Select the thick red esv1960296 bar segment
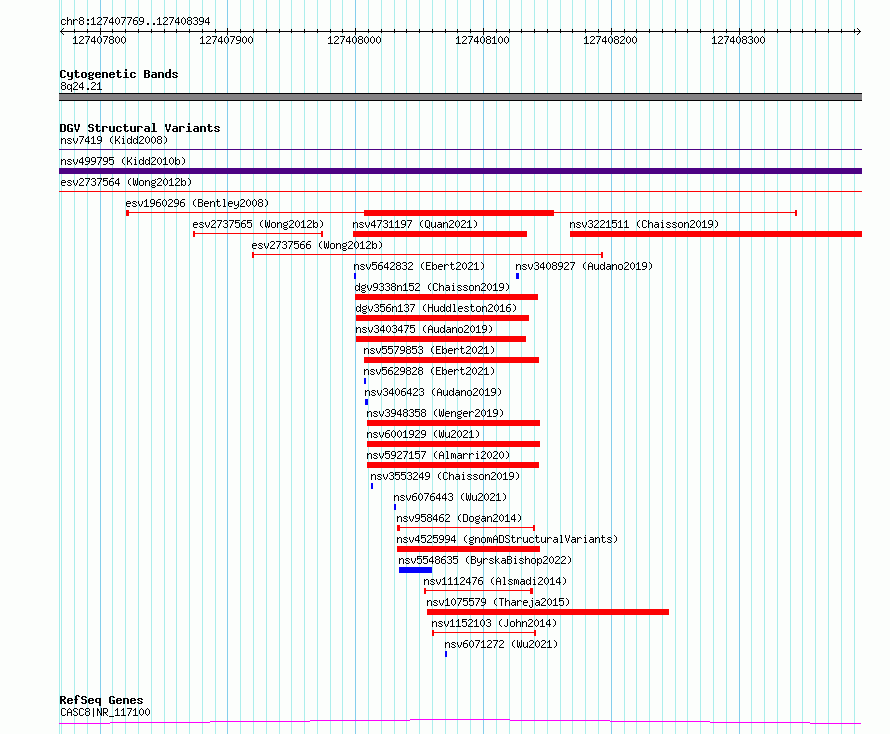This screenshot has width=890, height=734. click(459, 213)
